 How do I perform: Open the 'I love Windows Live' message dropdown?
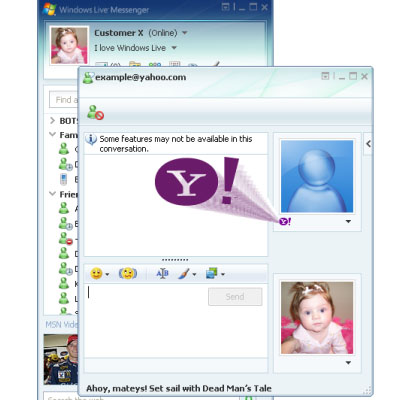click(174, 48)
